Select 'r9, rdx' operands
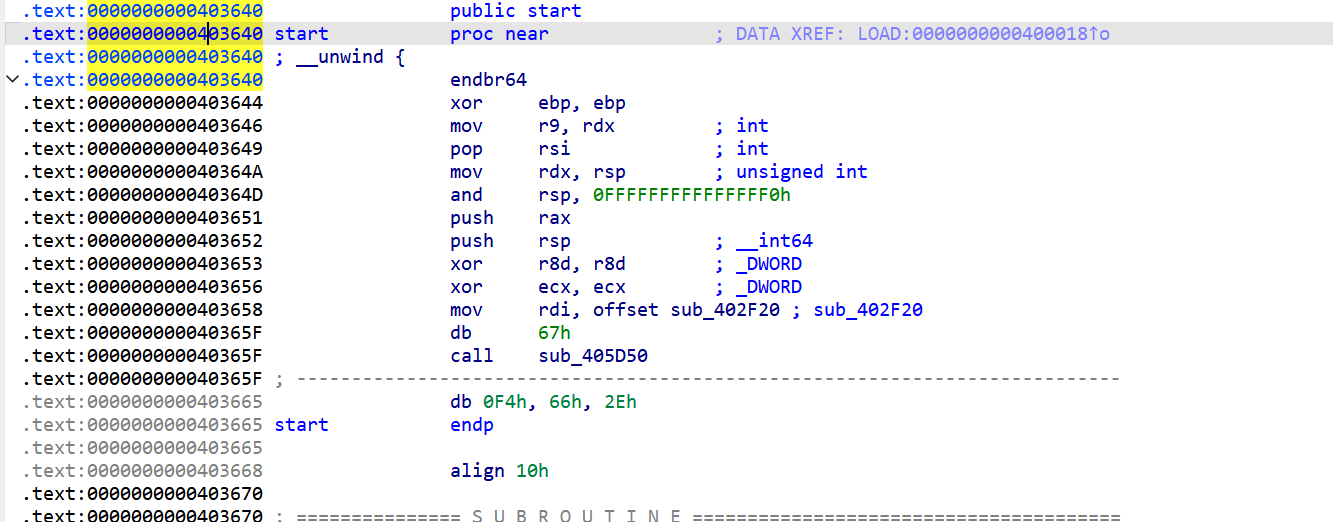1333x522 pixels. click(576, 126)
